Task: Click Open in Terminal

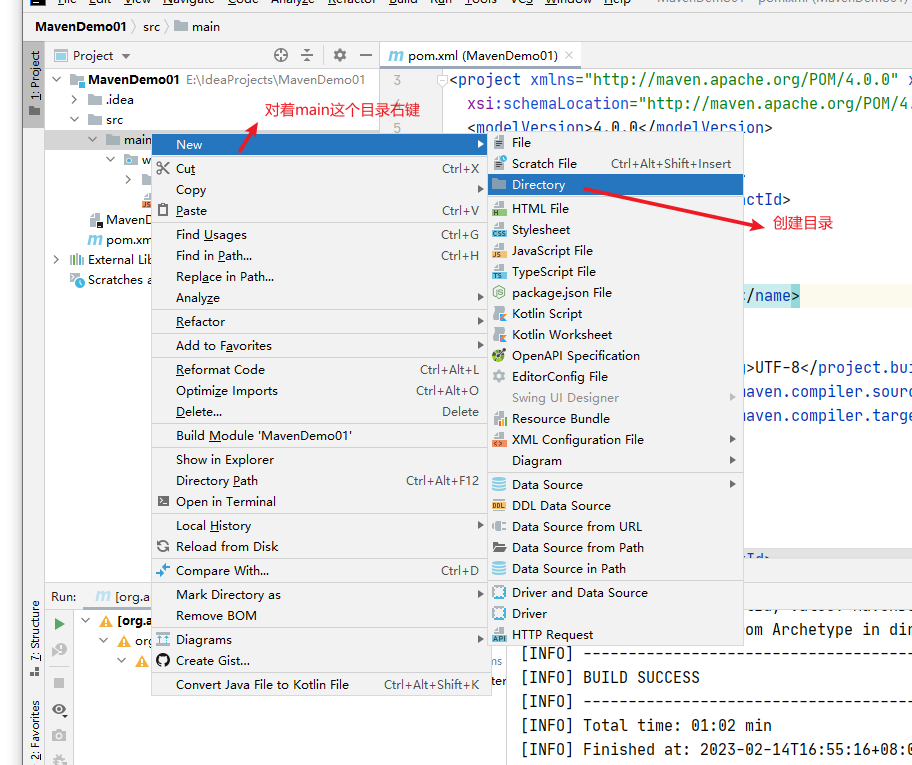Action: [x=319, y=501]
